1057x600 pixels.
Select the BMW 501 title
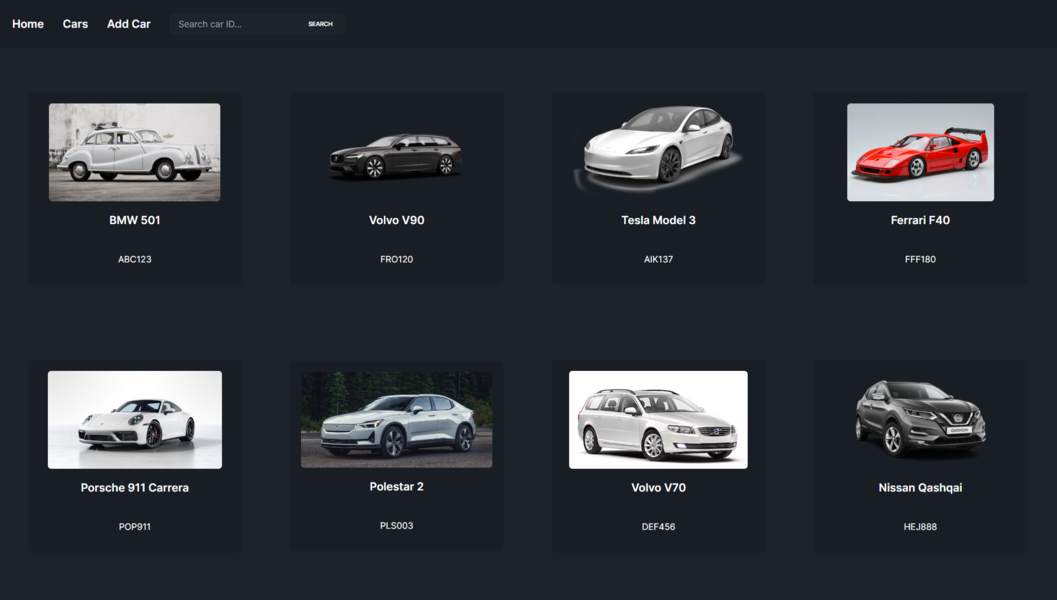click(135, 220)
